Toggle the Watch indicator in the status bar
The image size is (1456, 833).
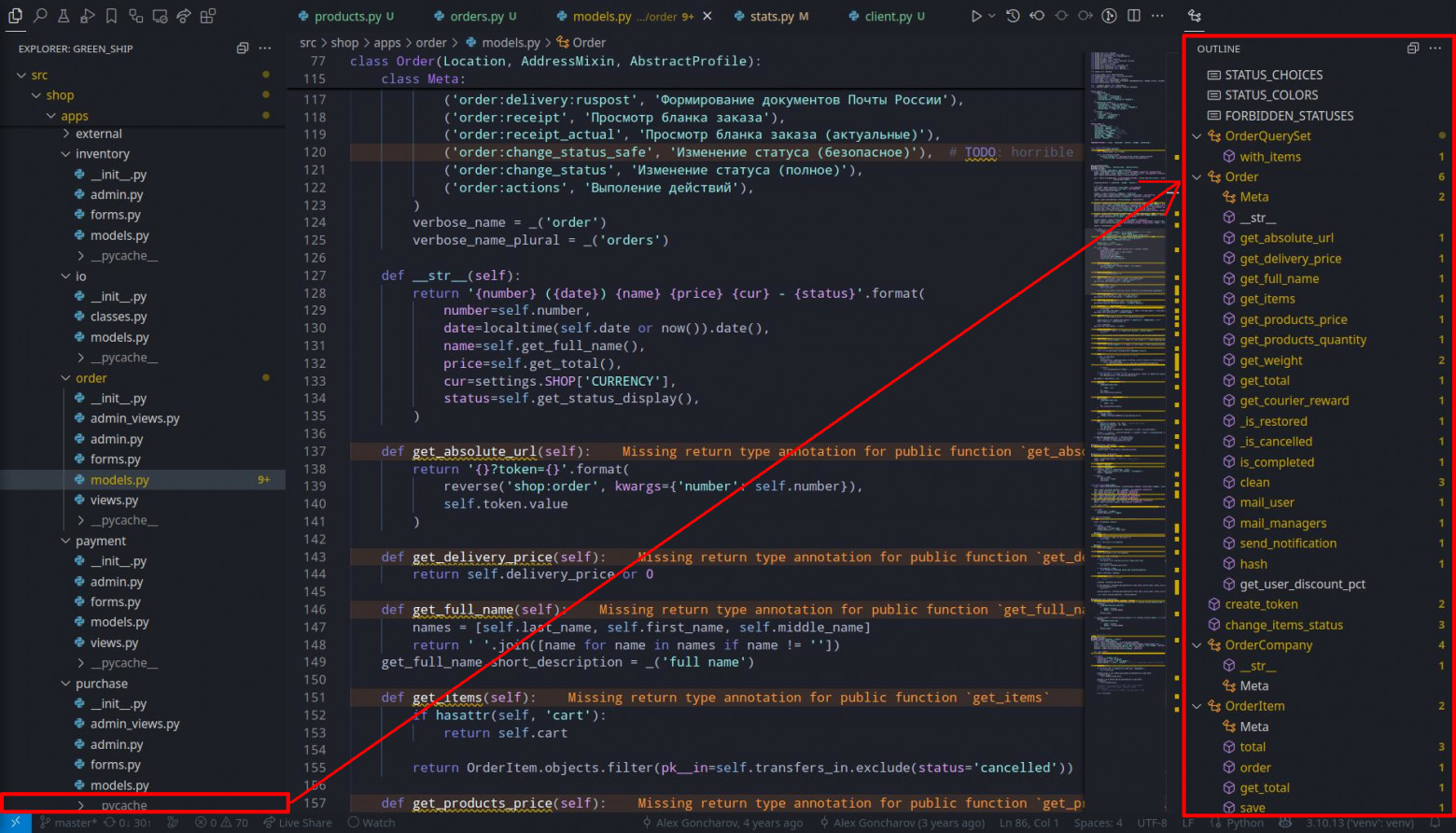373,823
